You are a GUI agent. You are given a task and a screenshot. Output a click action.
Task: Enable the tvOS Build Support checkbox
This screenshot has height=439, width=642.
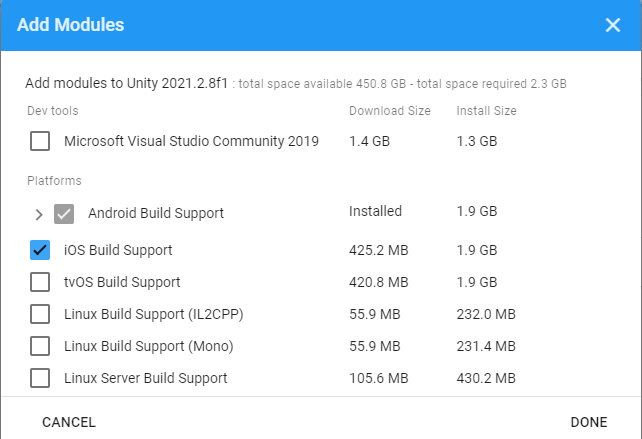point(40,282)
